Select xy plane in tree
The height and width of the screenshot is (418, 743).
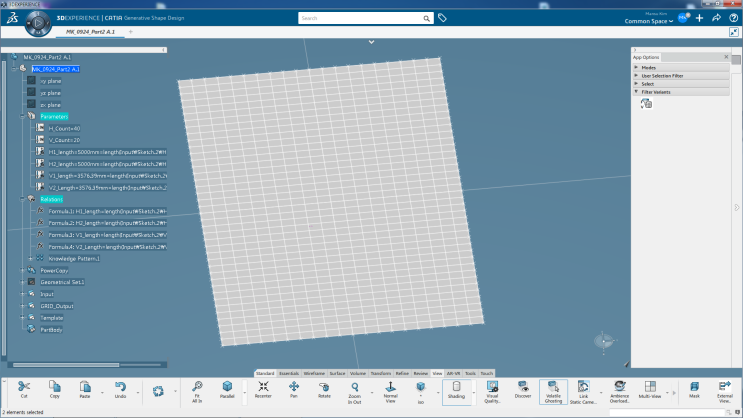(51, 81)
